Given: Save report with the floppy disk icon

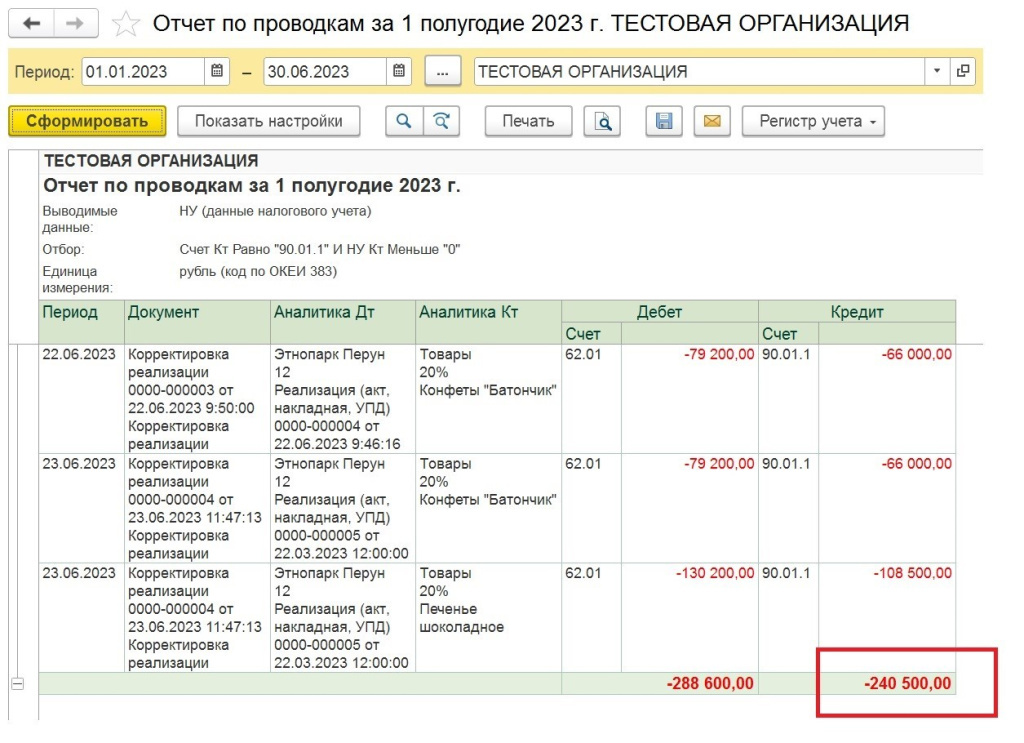Looking at the screenshot, I should click(664, 121).
